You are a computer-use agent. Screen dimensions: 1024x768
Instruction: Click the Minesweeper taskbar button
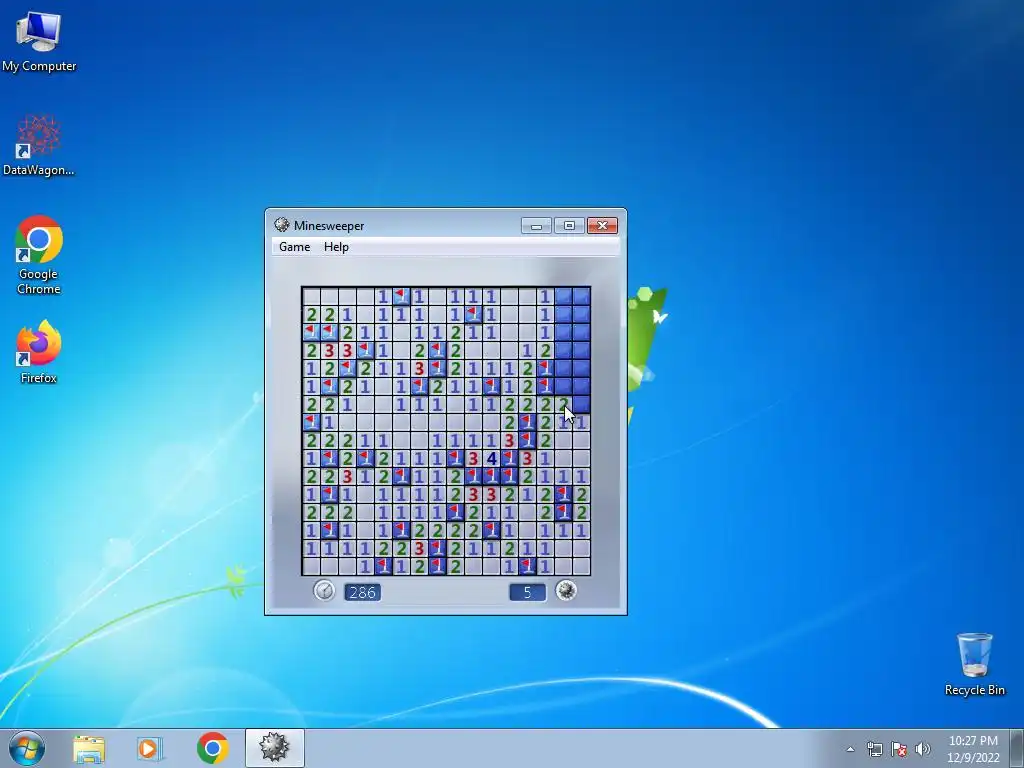pos(274,748)
